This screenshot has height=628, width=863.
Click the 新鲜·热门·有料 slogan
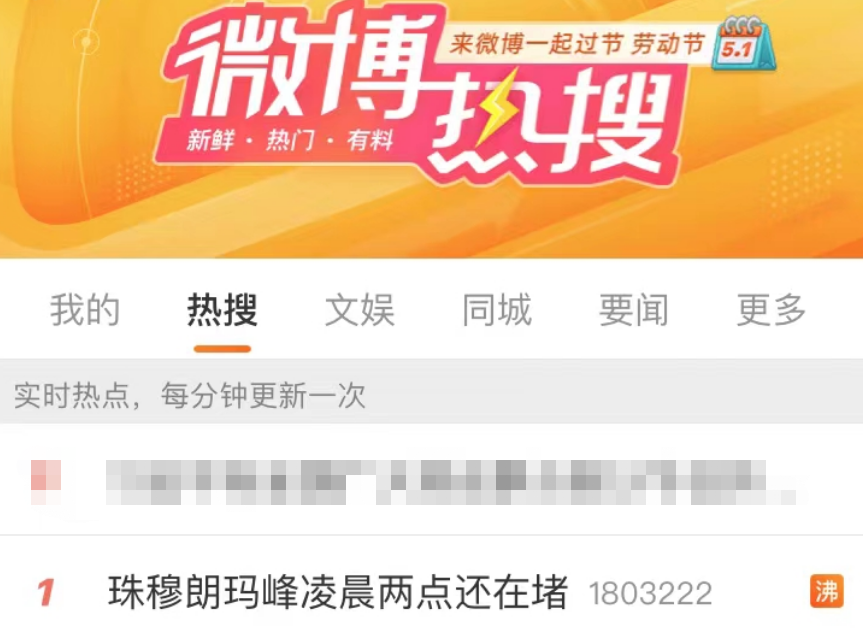[290, 141]
